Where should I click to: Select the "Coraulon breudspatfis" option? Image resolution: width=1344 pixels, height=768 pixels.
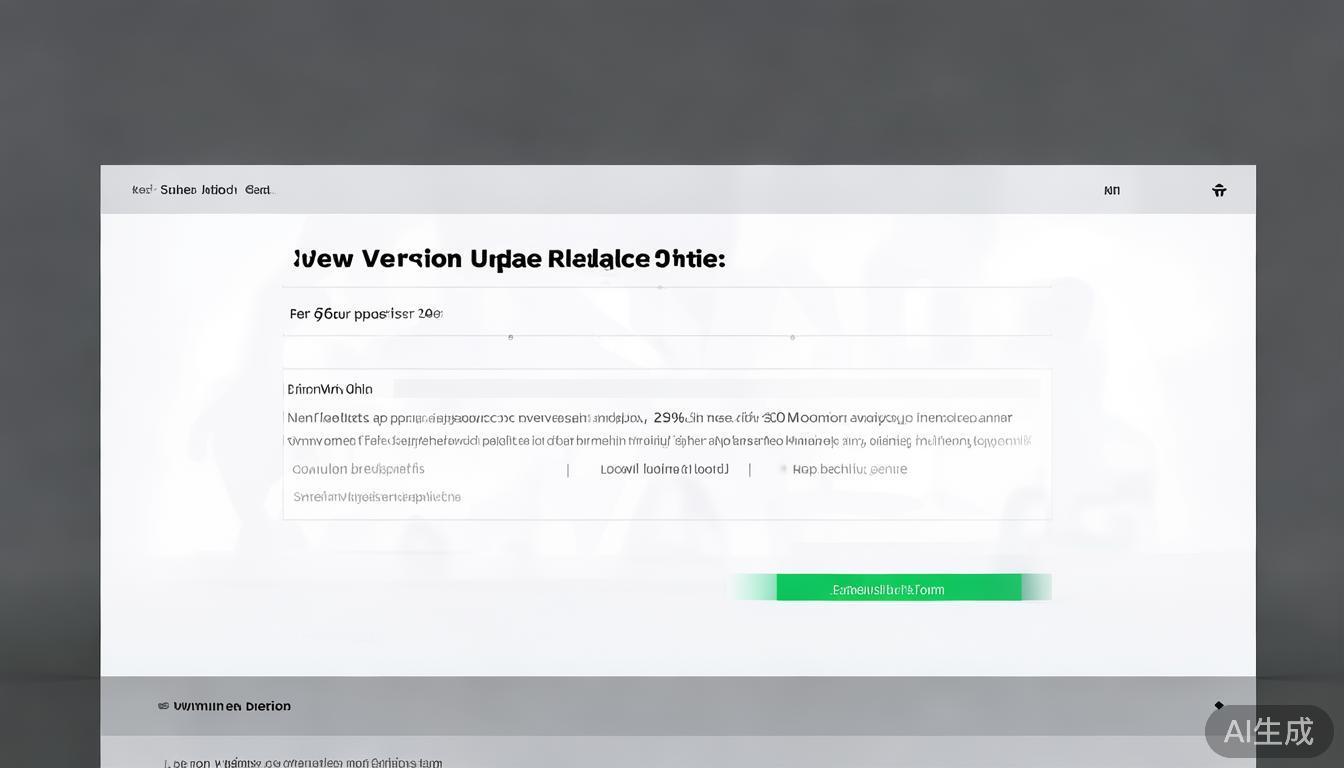point(358,469)
